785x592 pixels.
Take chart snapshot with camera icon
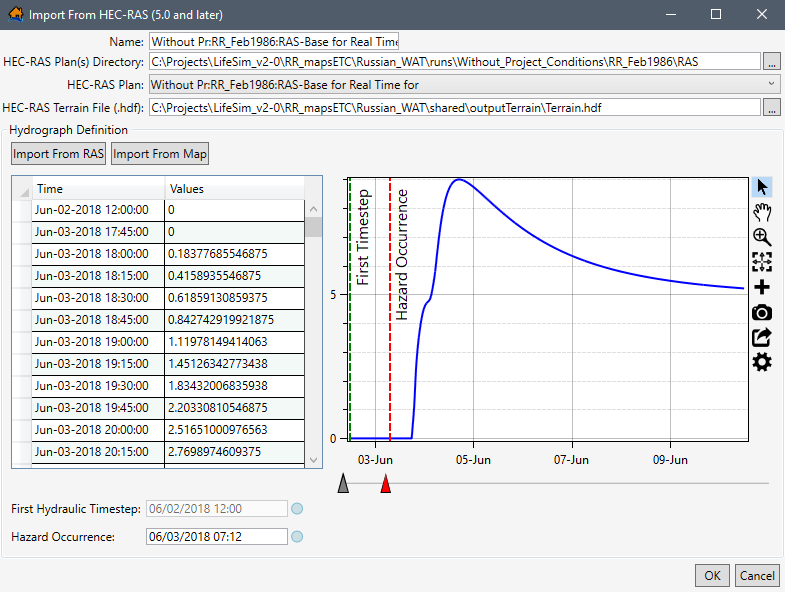[x=761, y=313]
